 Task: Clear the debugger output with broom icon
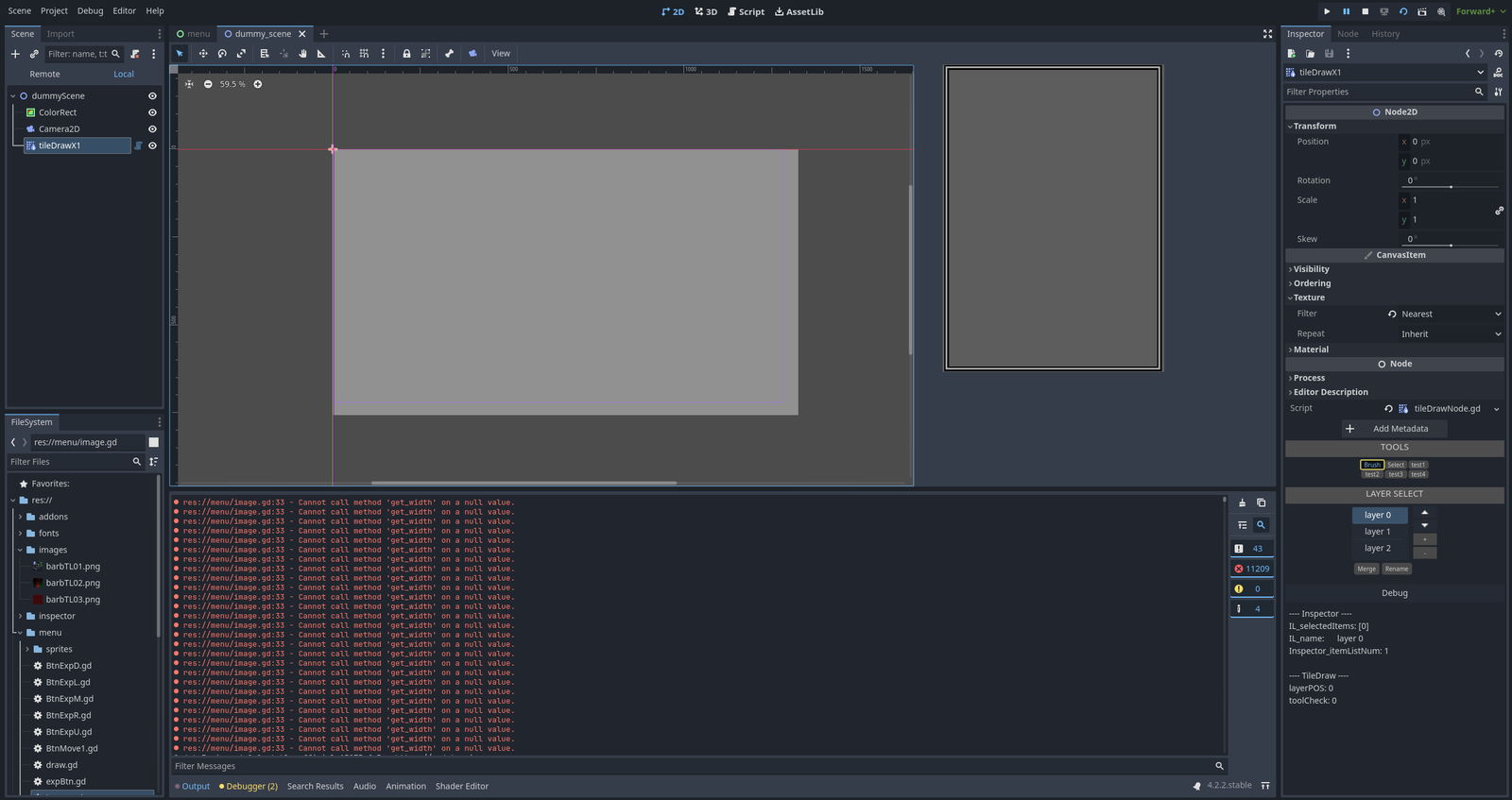coord(1242,502)
